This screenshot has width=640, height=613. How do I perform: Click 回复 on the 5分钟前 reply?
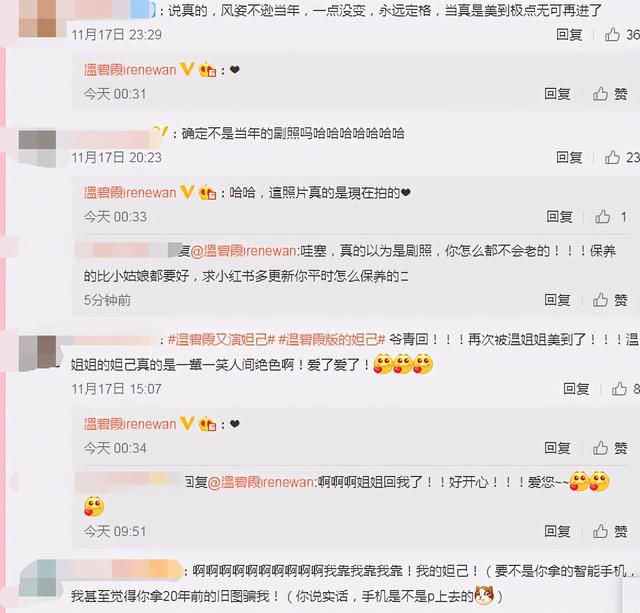coord(557,300)
